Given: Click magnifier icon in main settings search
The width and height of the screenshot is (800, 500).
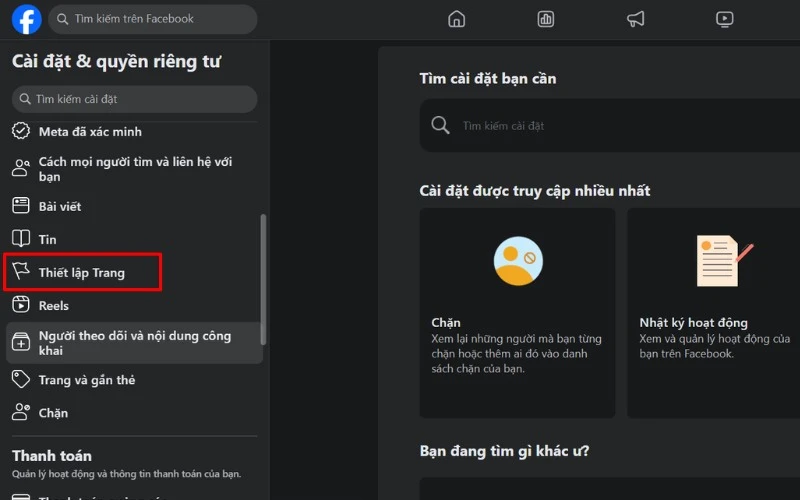Looking at the screenshot, I should tap(440, 125).
